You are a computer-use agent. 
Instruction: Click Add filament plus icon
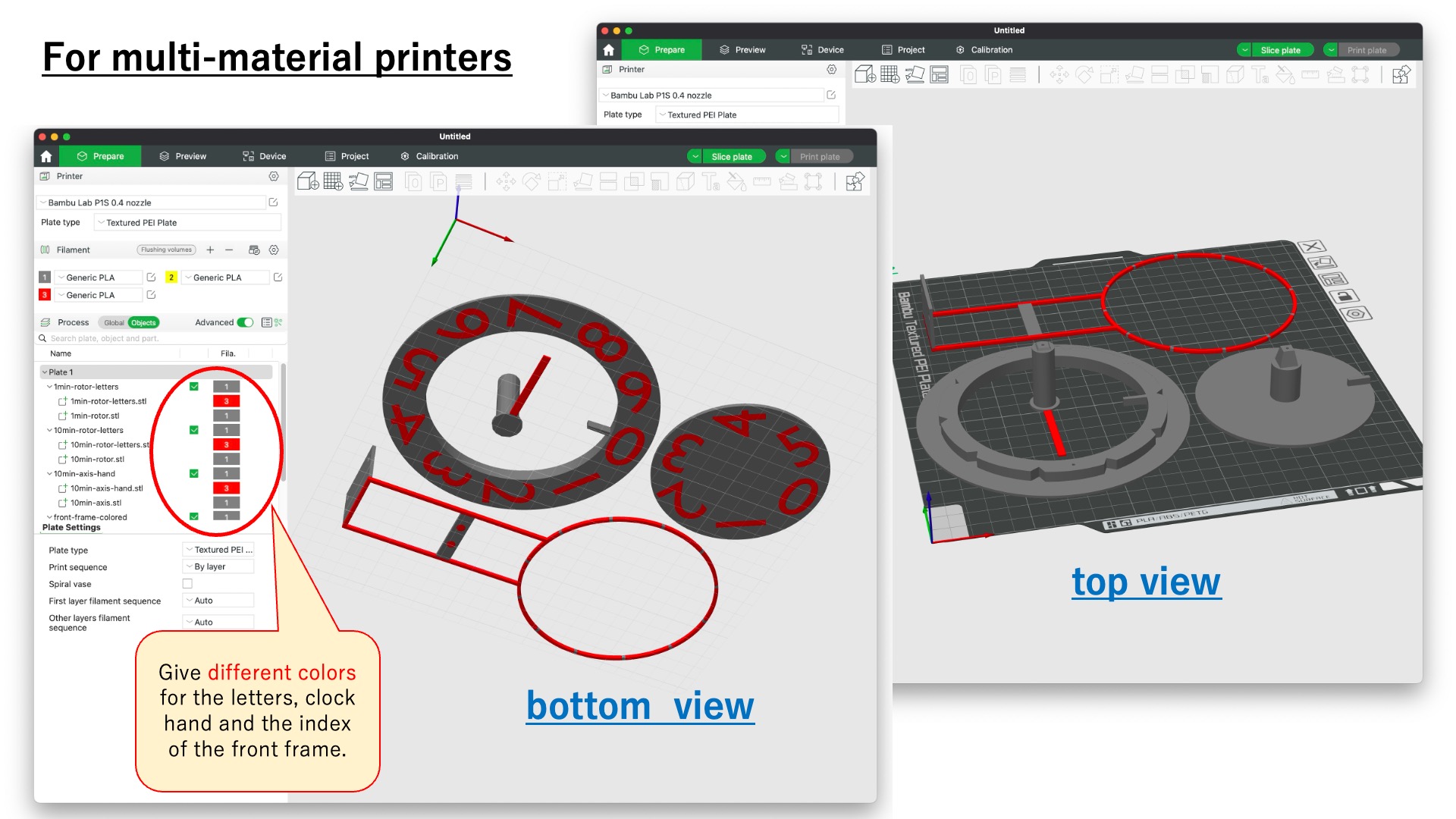210,250
